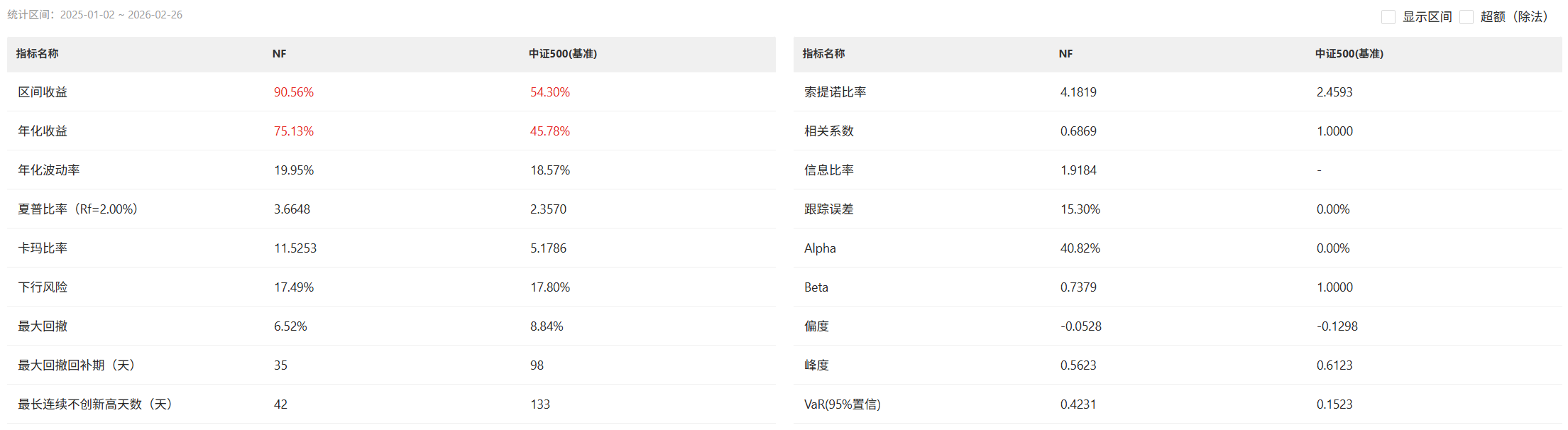Click the left table NF column header
The image size is (1568, 430).
[279, 54]
